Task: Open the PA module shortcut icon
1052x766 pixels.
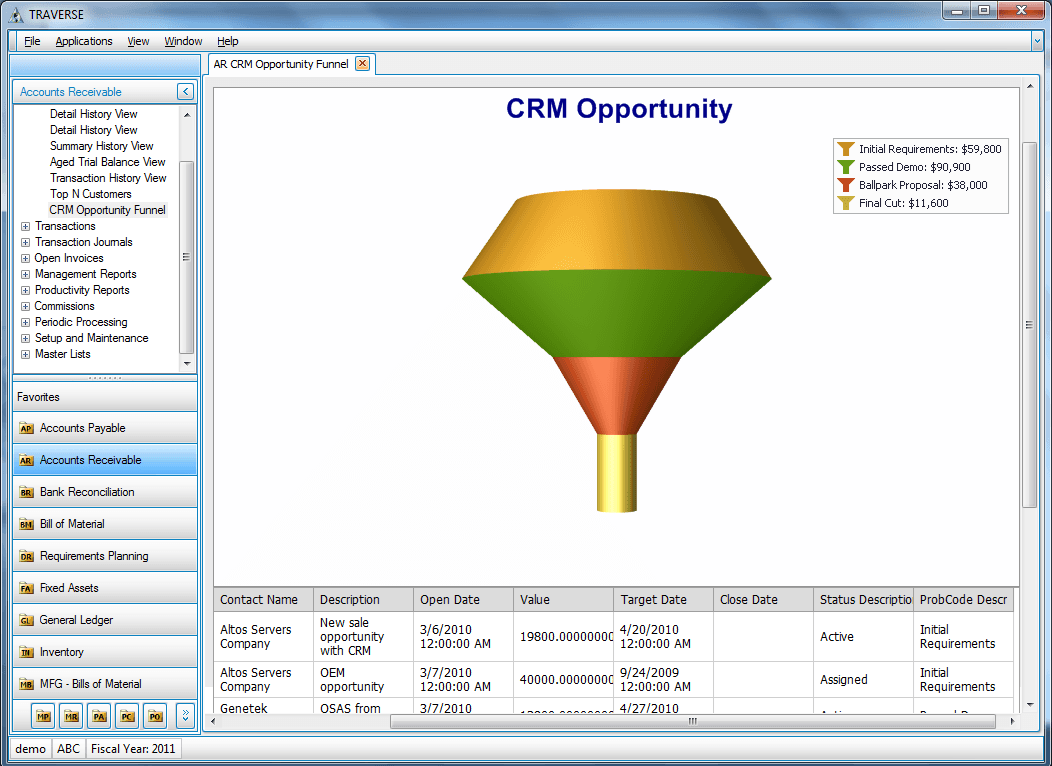Action: 99,716
